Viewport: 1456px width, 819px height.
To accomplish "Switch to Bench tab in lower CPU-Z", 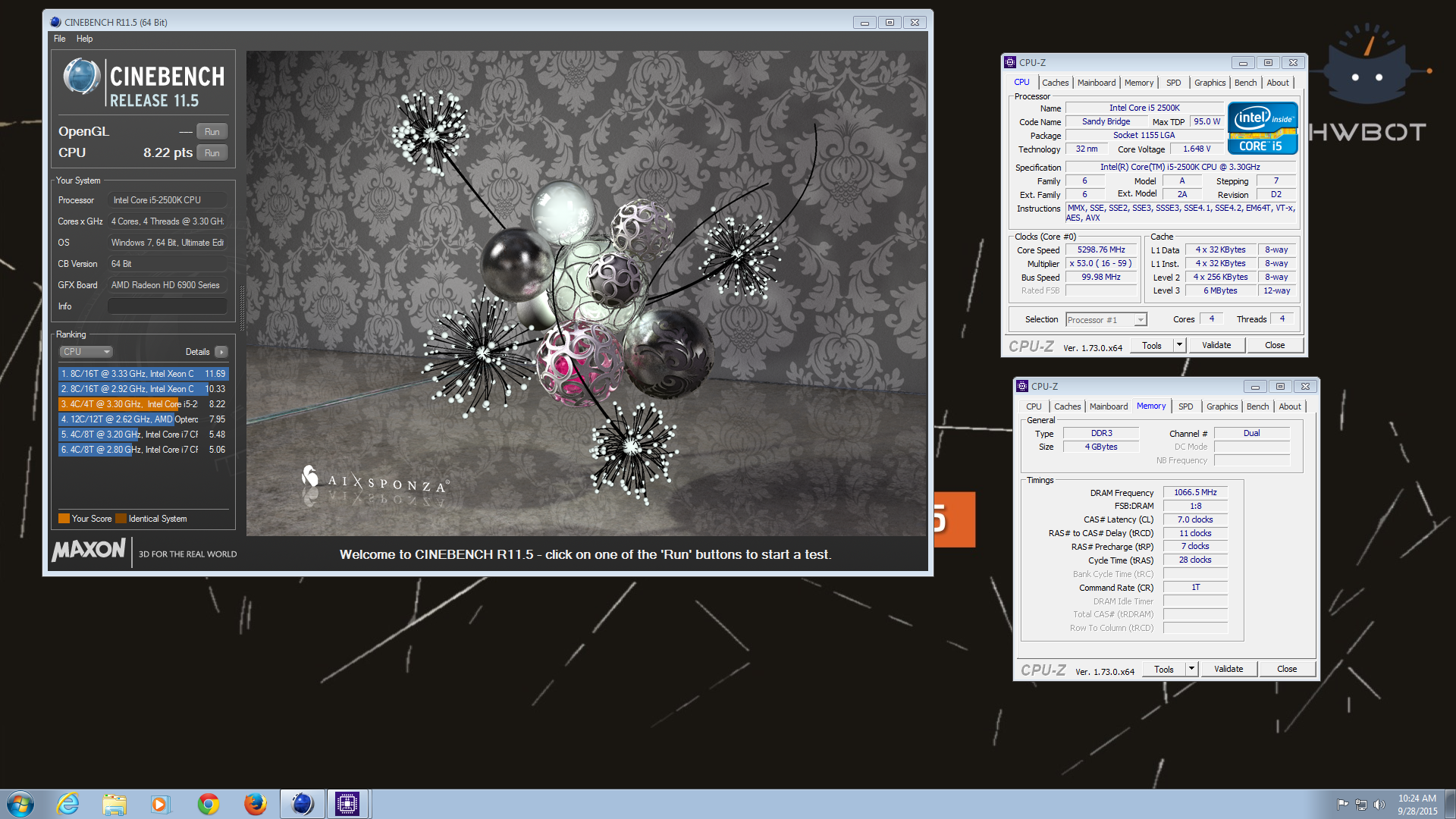I will [1257, 406].
